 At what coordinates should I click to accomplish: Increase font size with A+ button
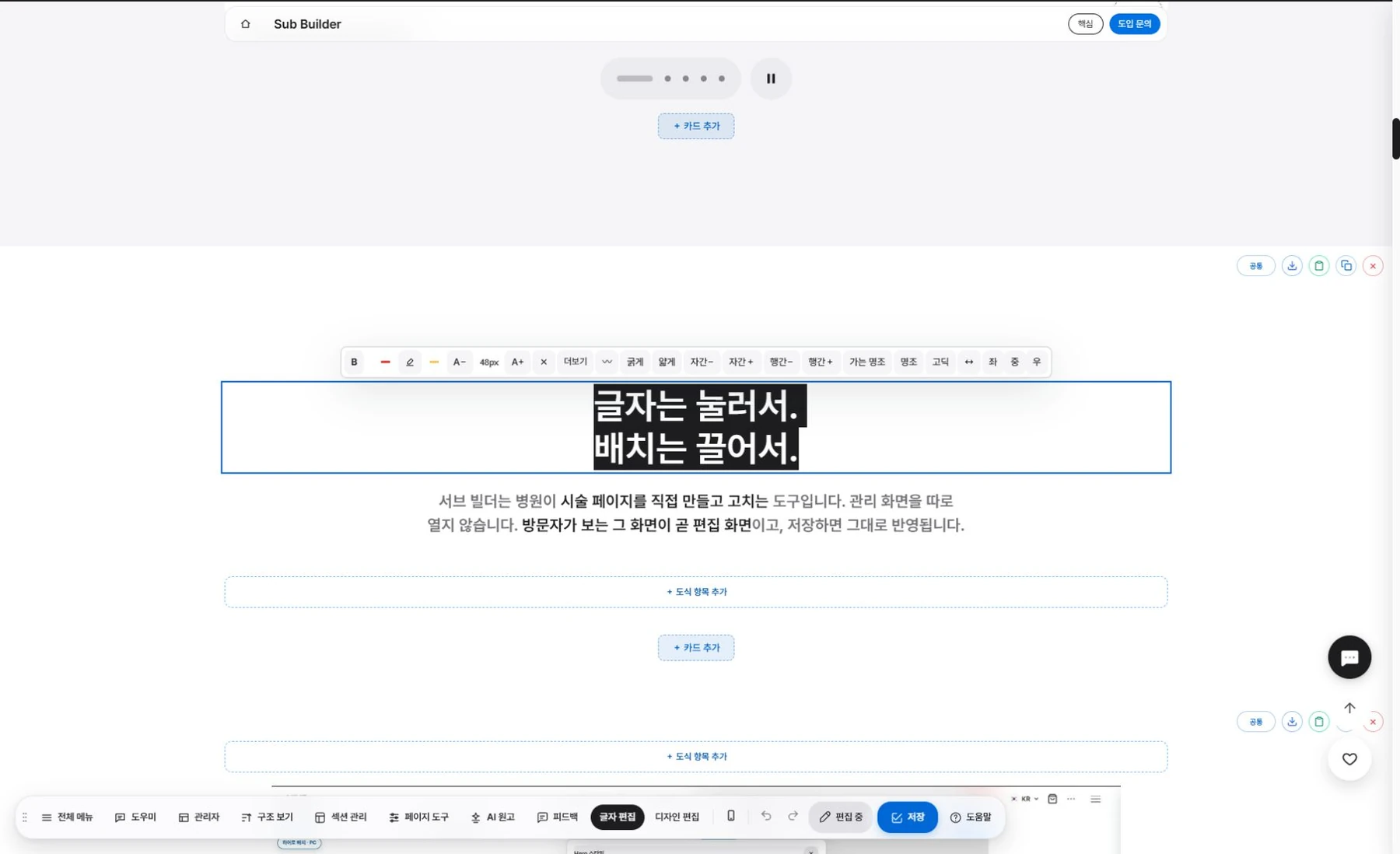[517, 362]
